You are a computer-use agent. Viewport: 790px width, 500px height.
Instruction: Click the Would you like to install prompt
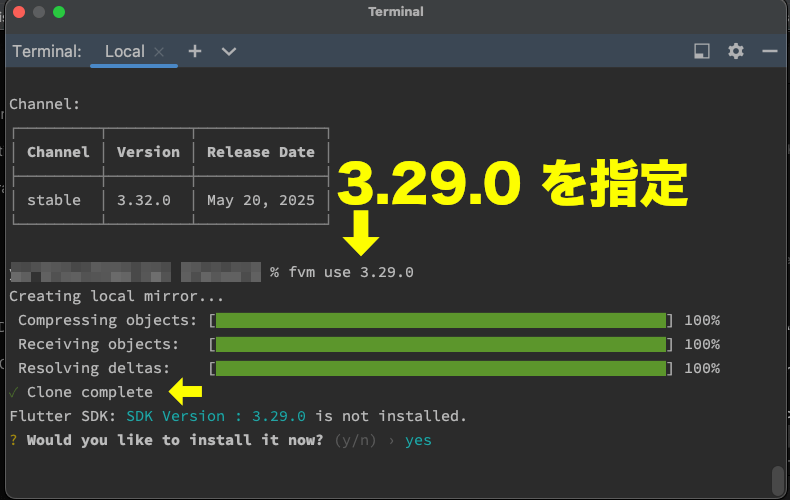coord(175,440)
